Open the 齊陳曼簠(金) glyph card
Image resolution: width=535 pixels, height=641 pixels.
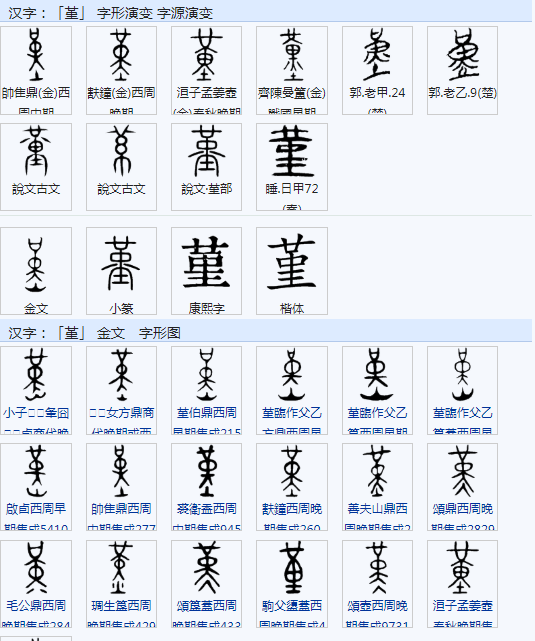click(x=292, y=70)
